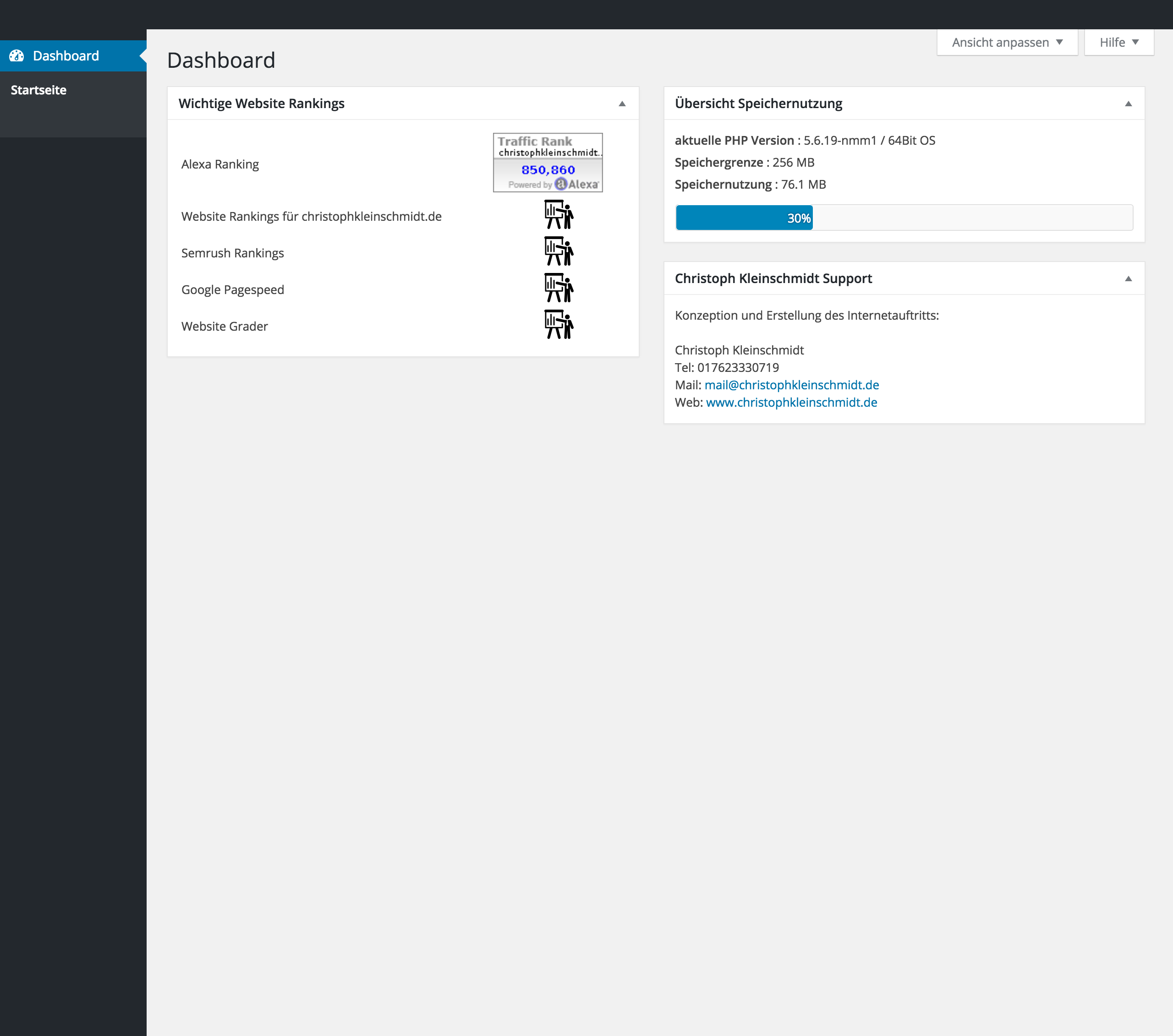Open the Hilfe dropdown tab
1173x1036 pixels.
point(1118,43)
